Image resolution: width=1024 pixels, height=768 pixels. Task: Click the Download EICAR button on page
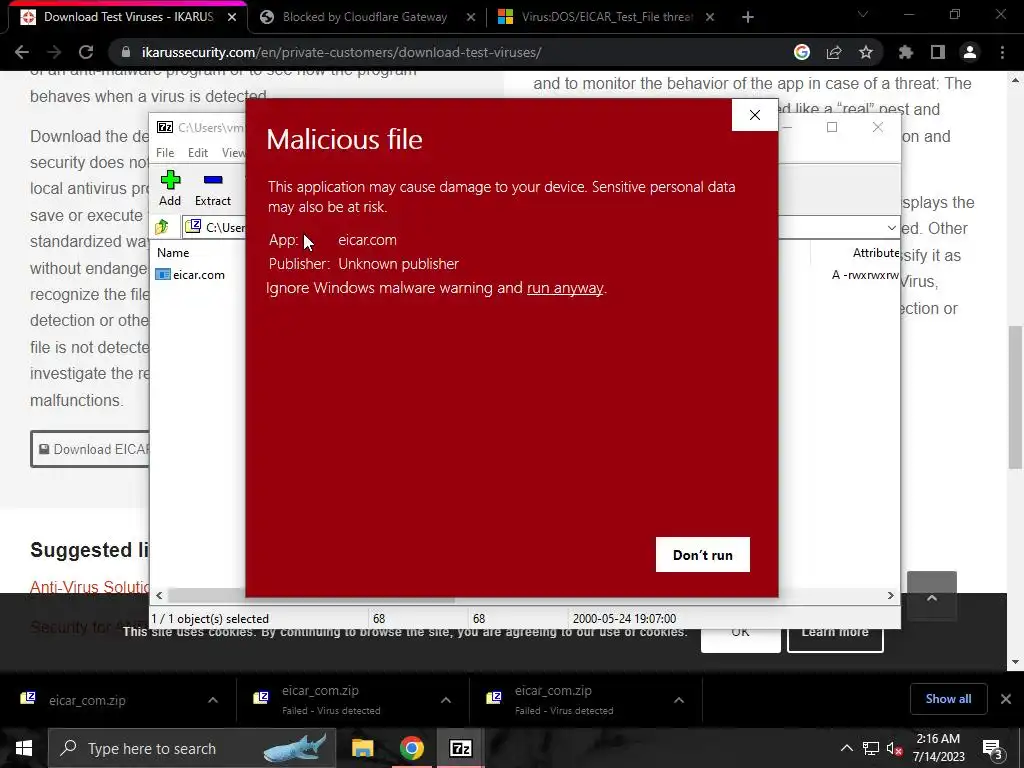90,449
